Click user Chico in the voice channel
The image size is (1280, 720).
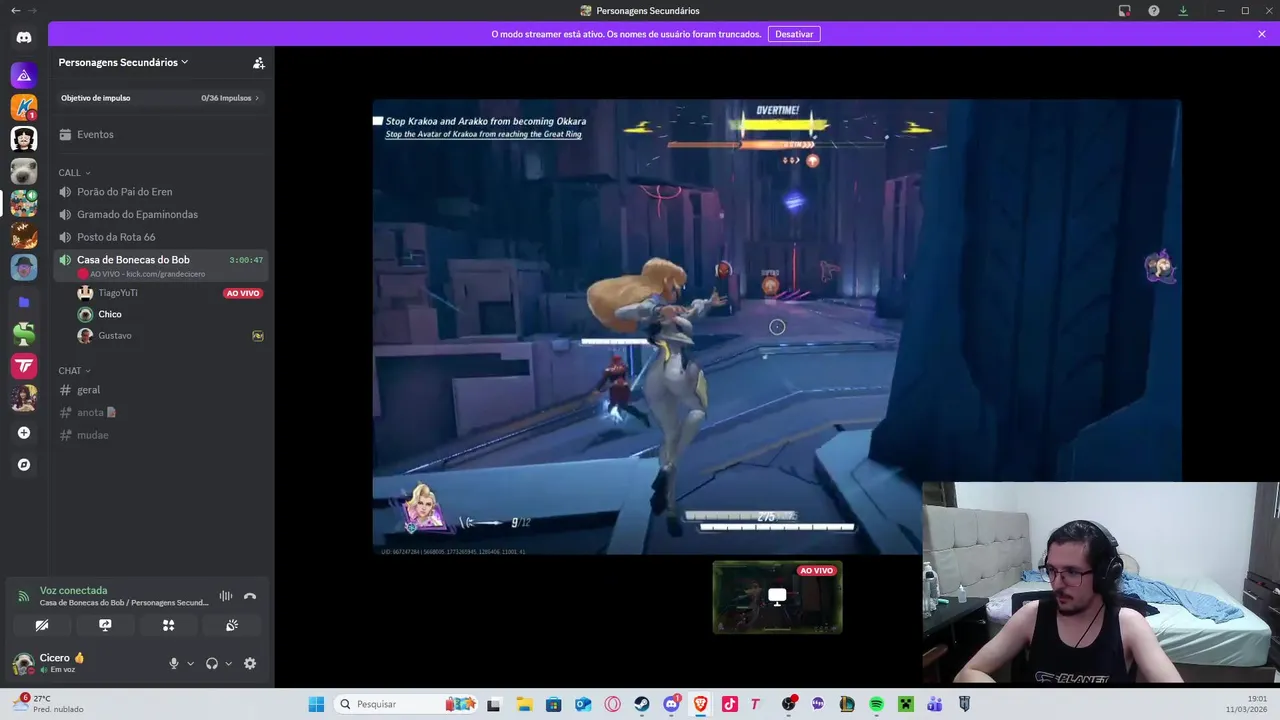pos(110,314)
